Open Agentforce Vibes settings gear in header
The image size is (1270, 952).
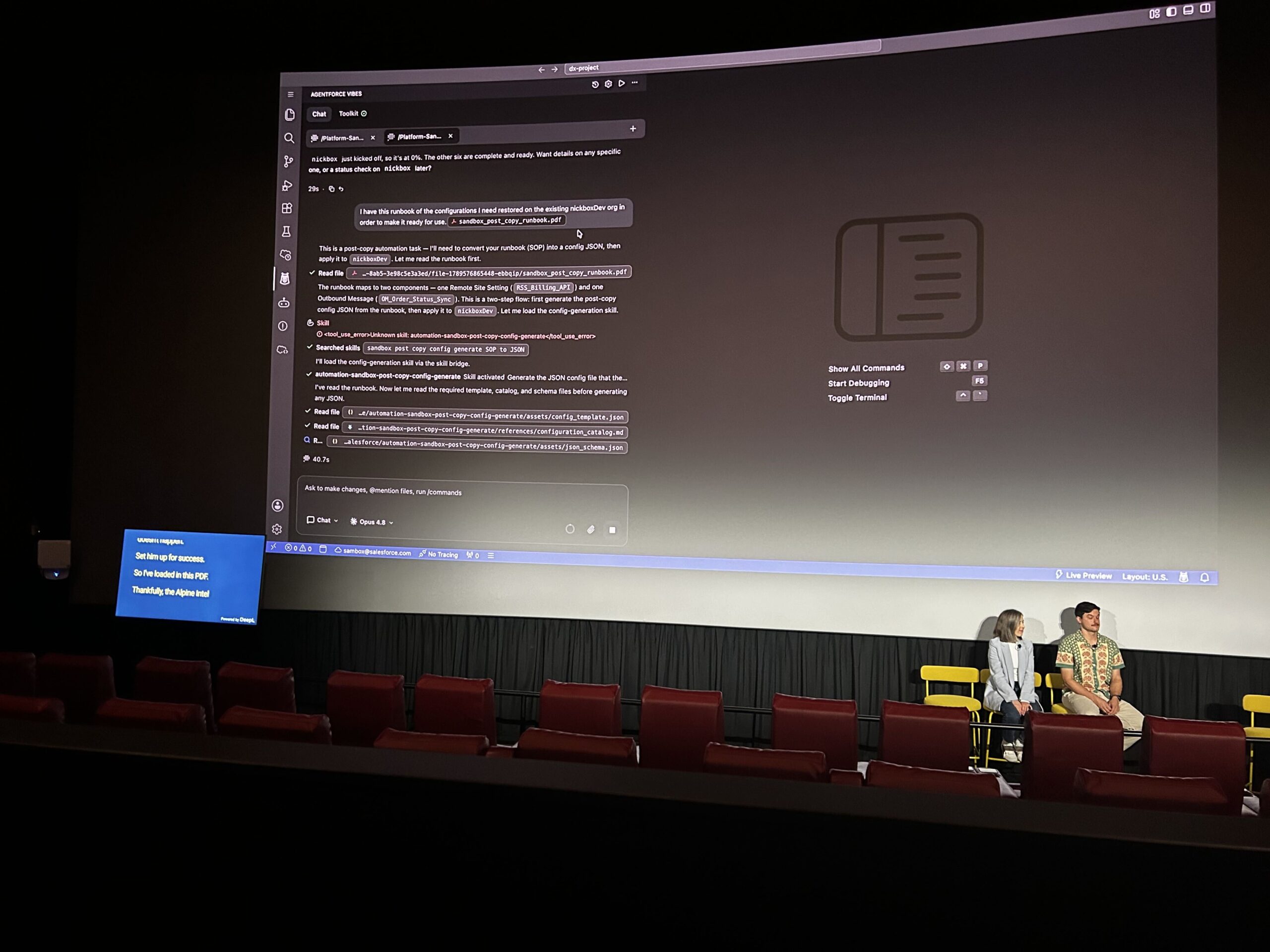click(609, 84)
